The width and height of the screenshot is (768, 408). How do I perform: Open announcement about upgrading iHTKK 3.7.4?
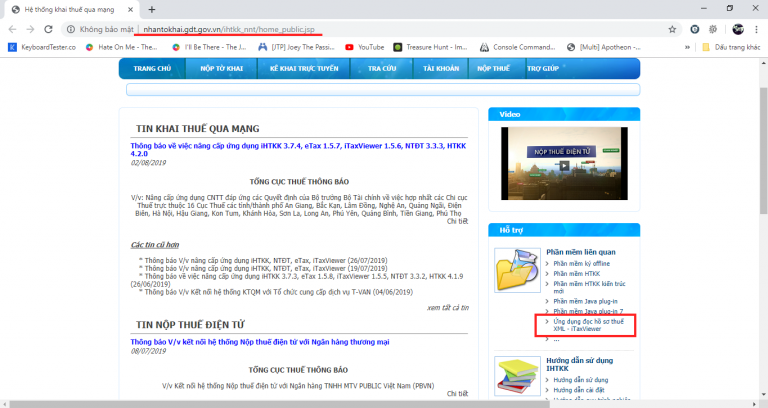(298, 149)
